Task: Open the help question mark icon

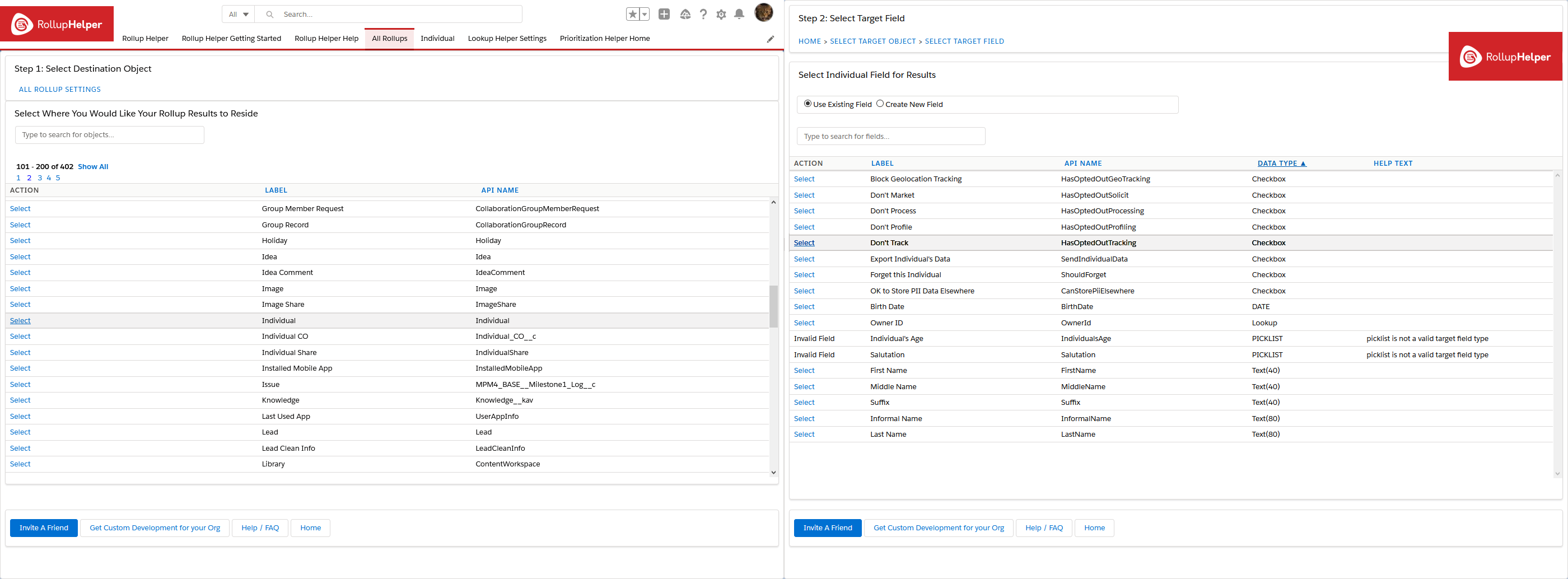Action: point(703,14)
